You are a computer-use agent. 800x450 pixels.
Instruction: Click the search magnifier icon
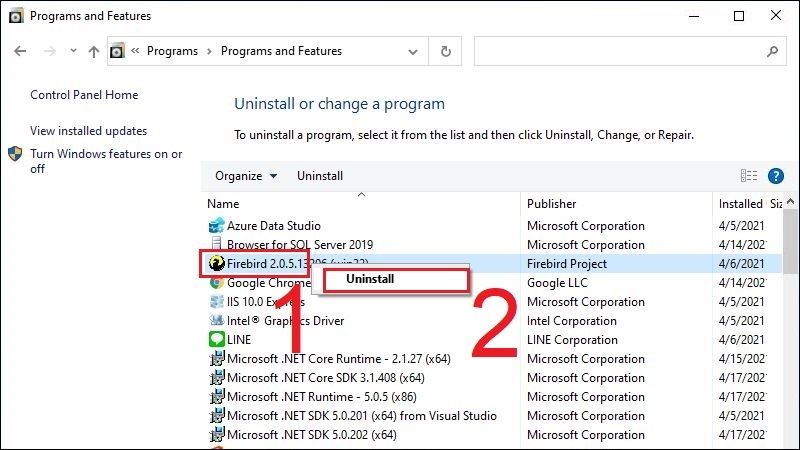click(x=772, y=51)
